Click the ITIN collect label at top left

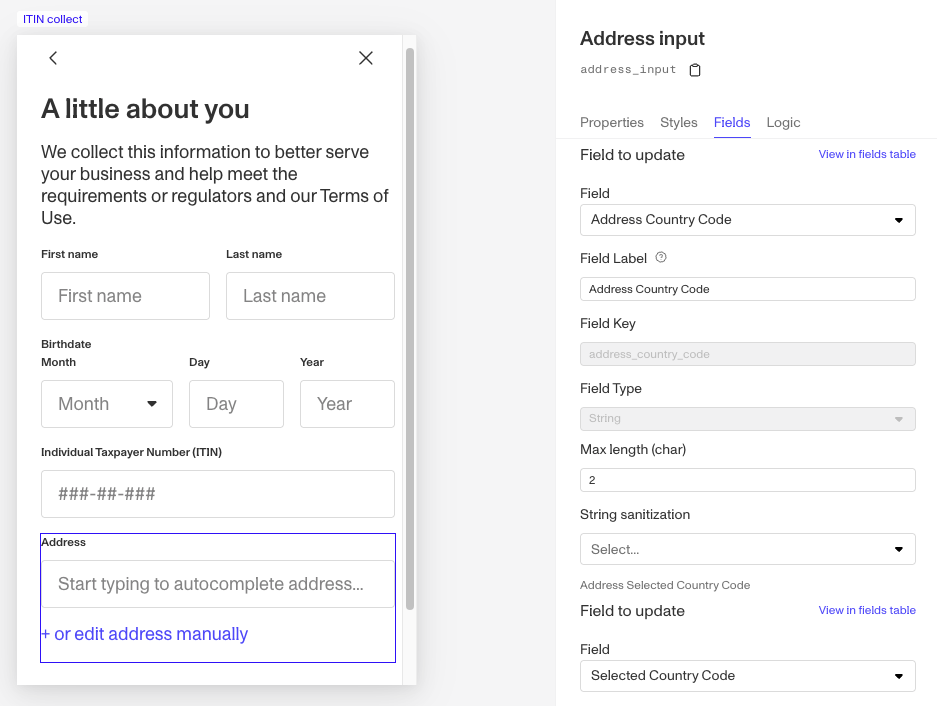(x=52, y=18)
